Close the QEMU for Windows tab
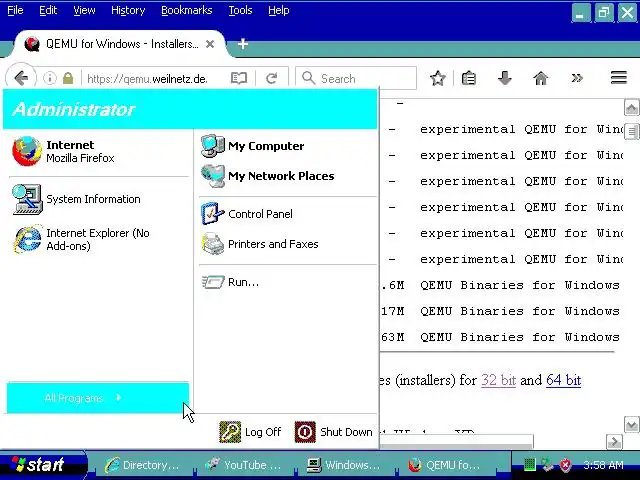 click(x=210, y=44)
